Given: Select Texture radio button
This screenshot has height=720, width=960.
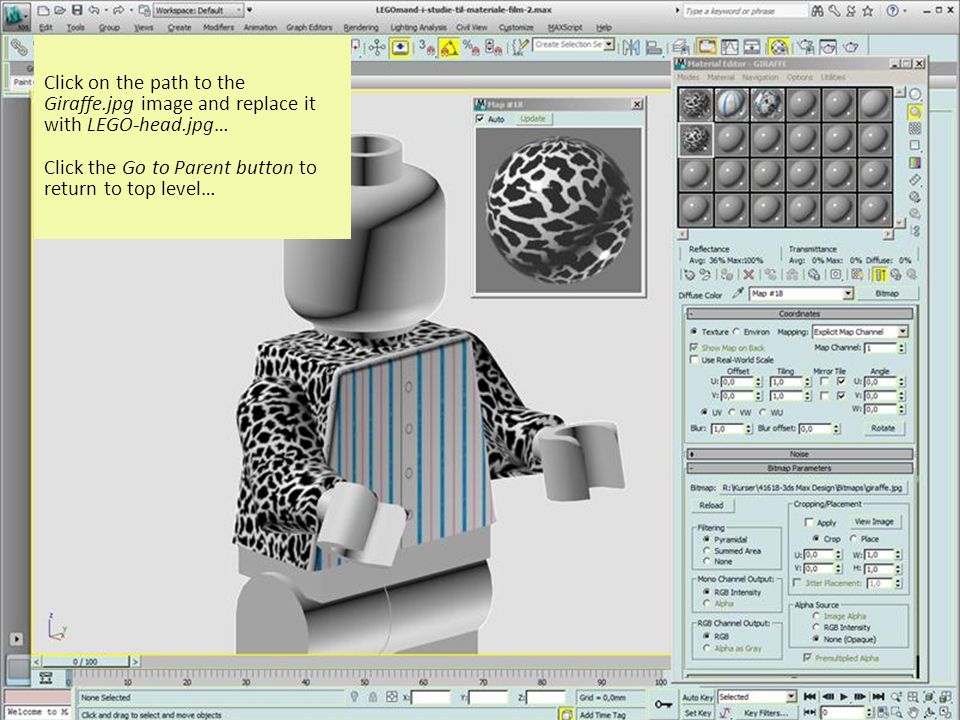Looking at the screenshot, I should click(694, 331).
